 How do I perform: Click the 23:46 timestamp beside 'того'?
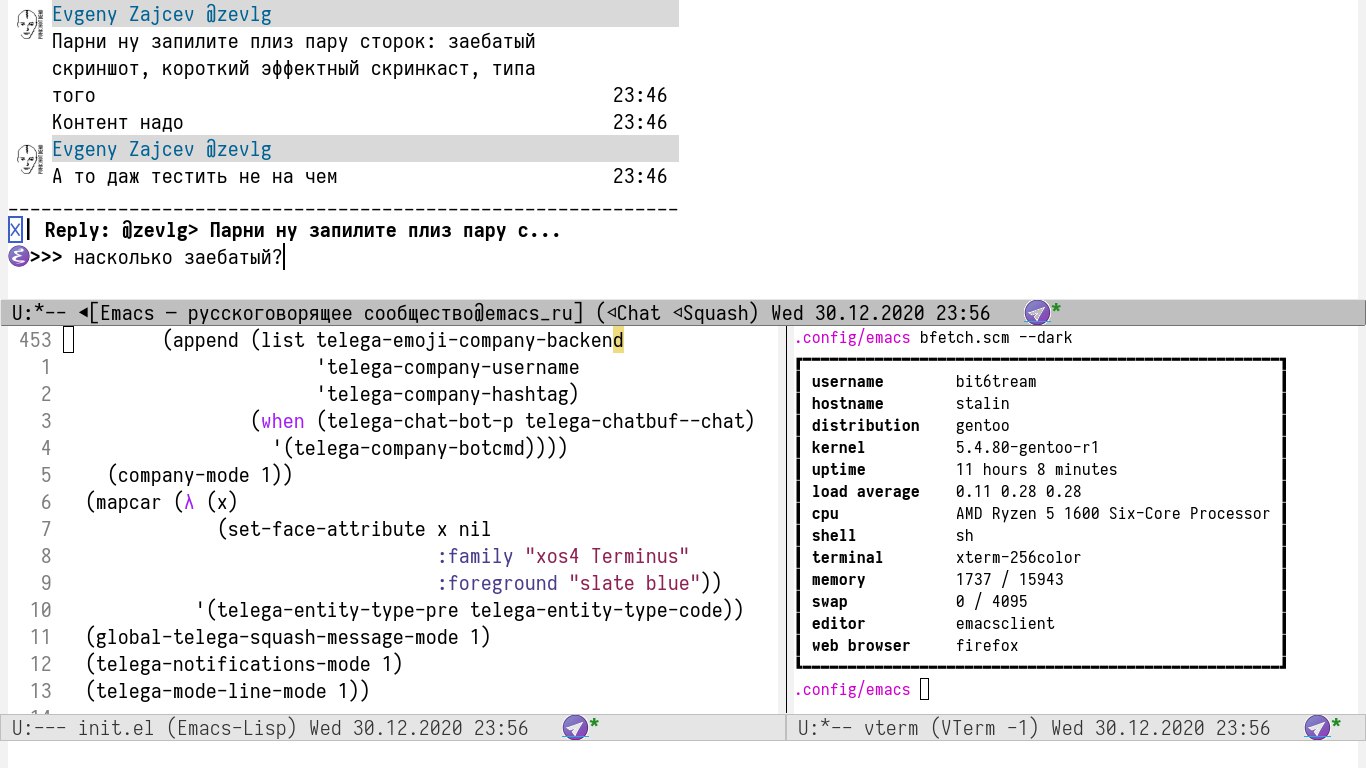coord(640,95)
